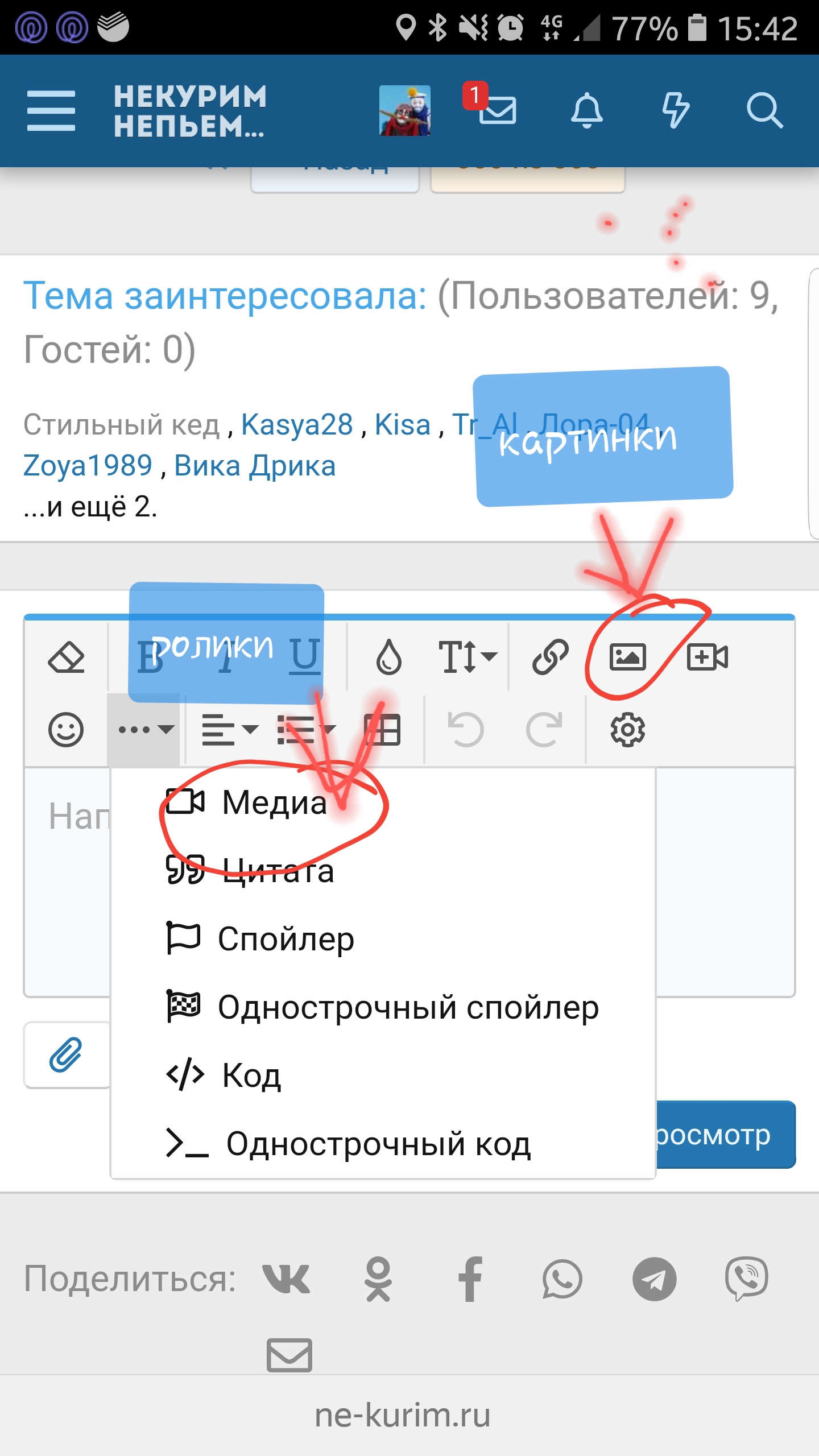Insert a table
The image size is (819, 1456).
[382, 730]
